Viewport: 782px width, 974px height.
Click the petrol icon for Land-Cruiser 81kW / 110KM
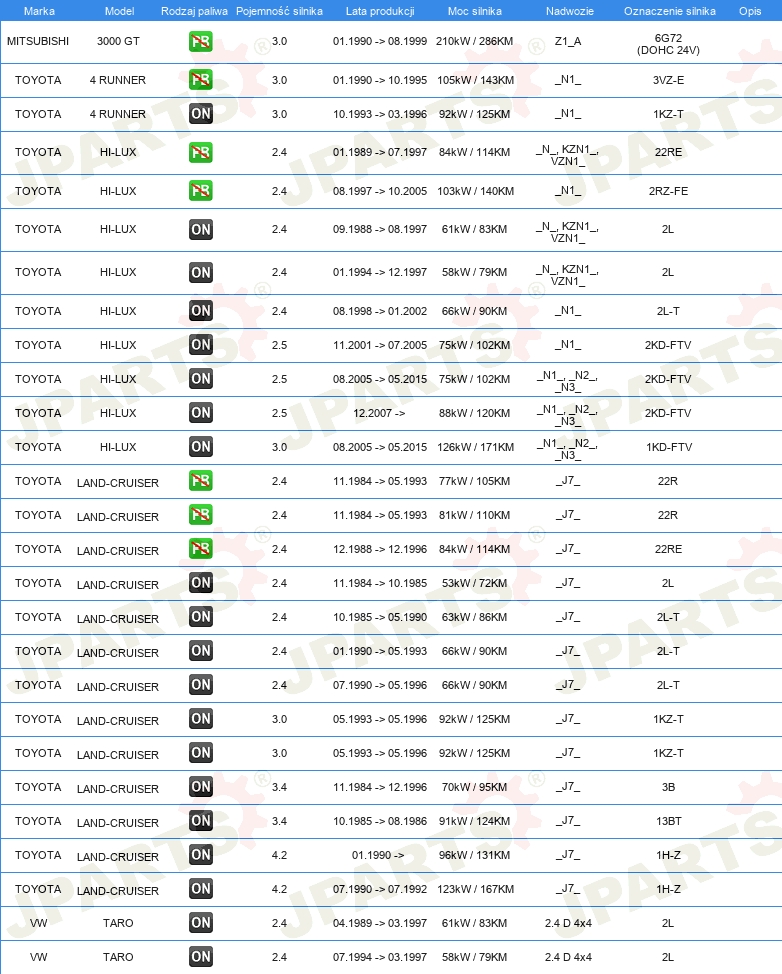click(x=201, y=515)
